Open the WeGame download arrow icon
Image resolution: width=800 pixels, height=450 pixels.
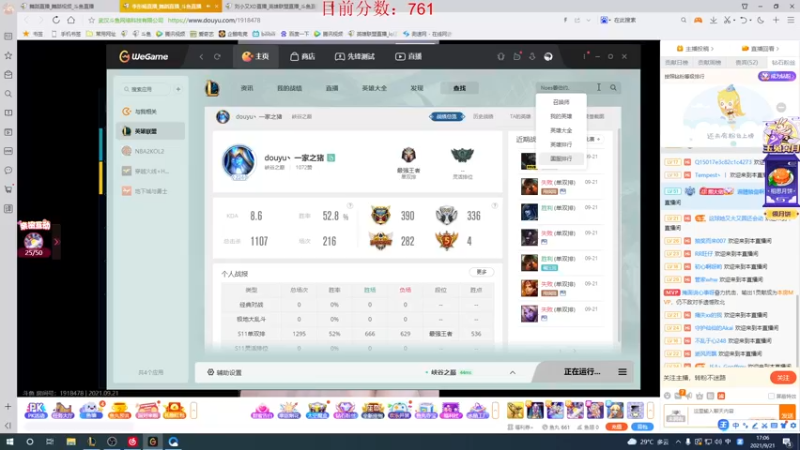532,57
